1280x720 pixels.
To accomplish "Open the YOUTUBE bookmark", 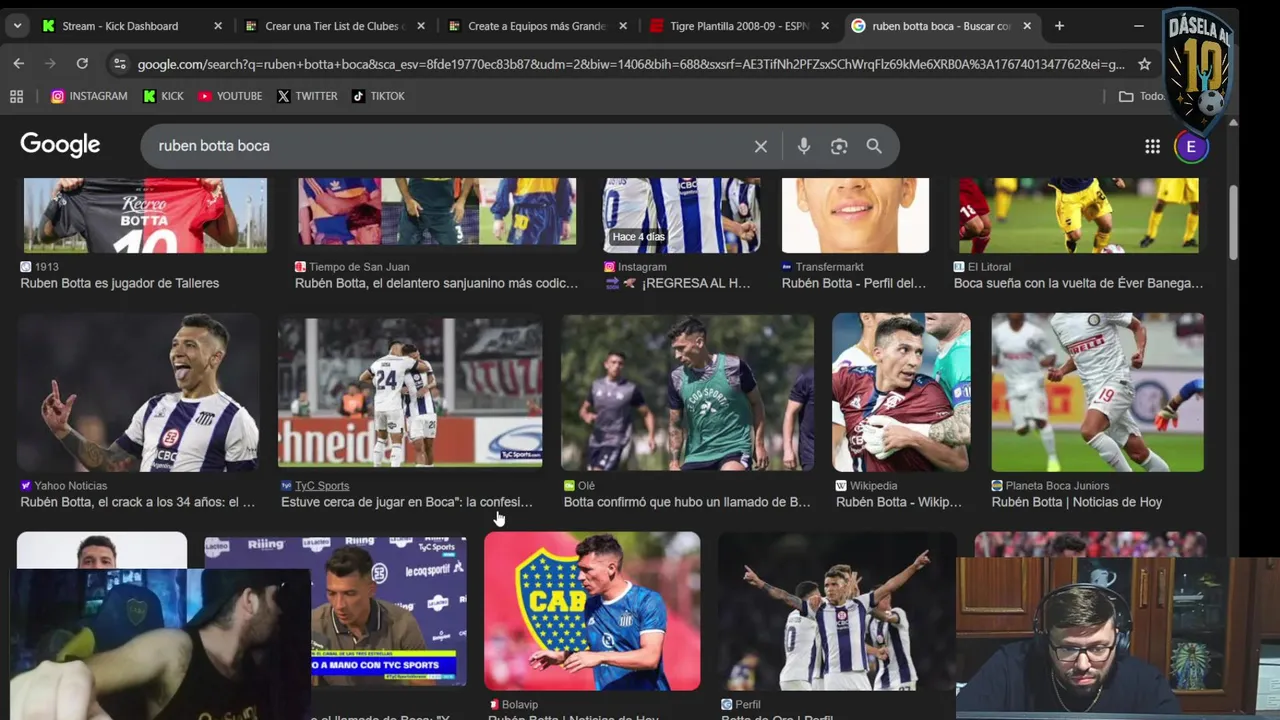I will (230, 96).
